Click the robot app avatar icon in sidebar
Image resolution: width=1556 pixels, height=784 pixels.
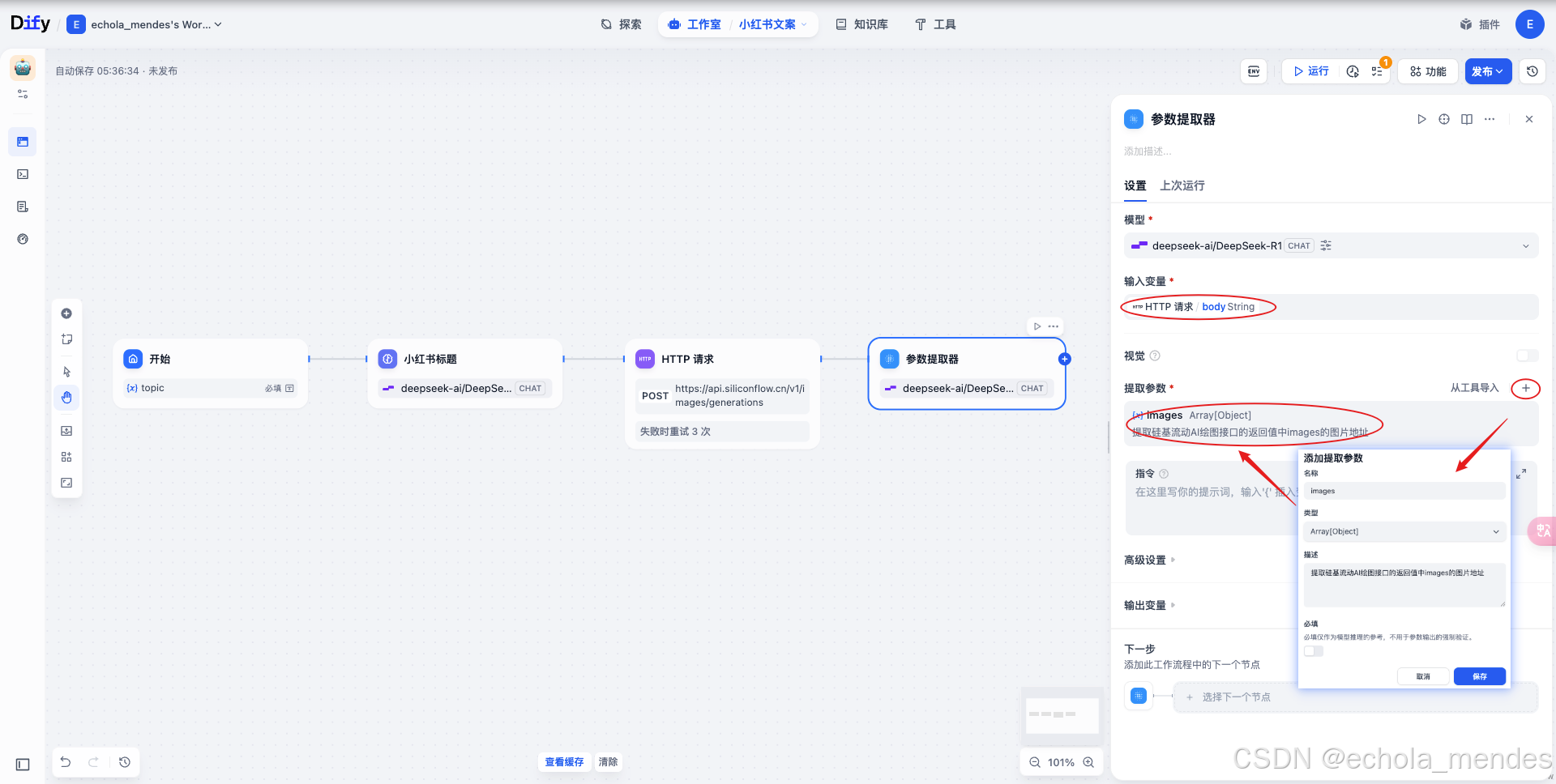coord(23,68)
